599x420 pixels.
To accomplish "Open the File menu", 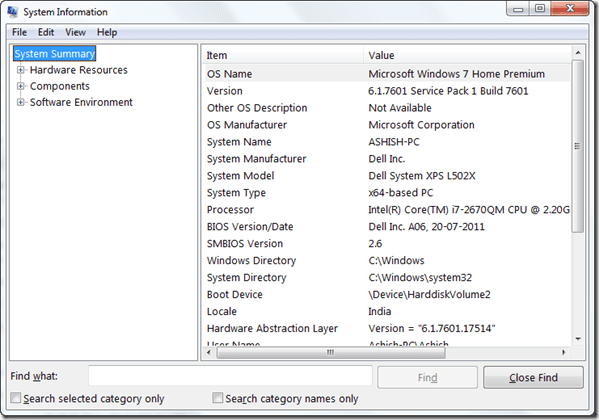I will coord(19,32).
